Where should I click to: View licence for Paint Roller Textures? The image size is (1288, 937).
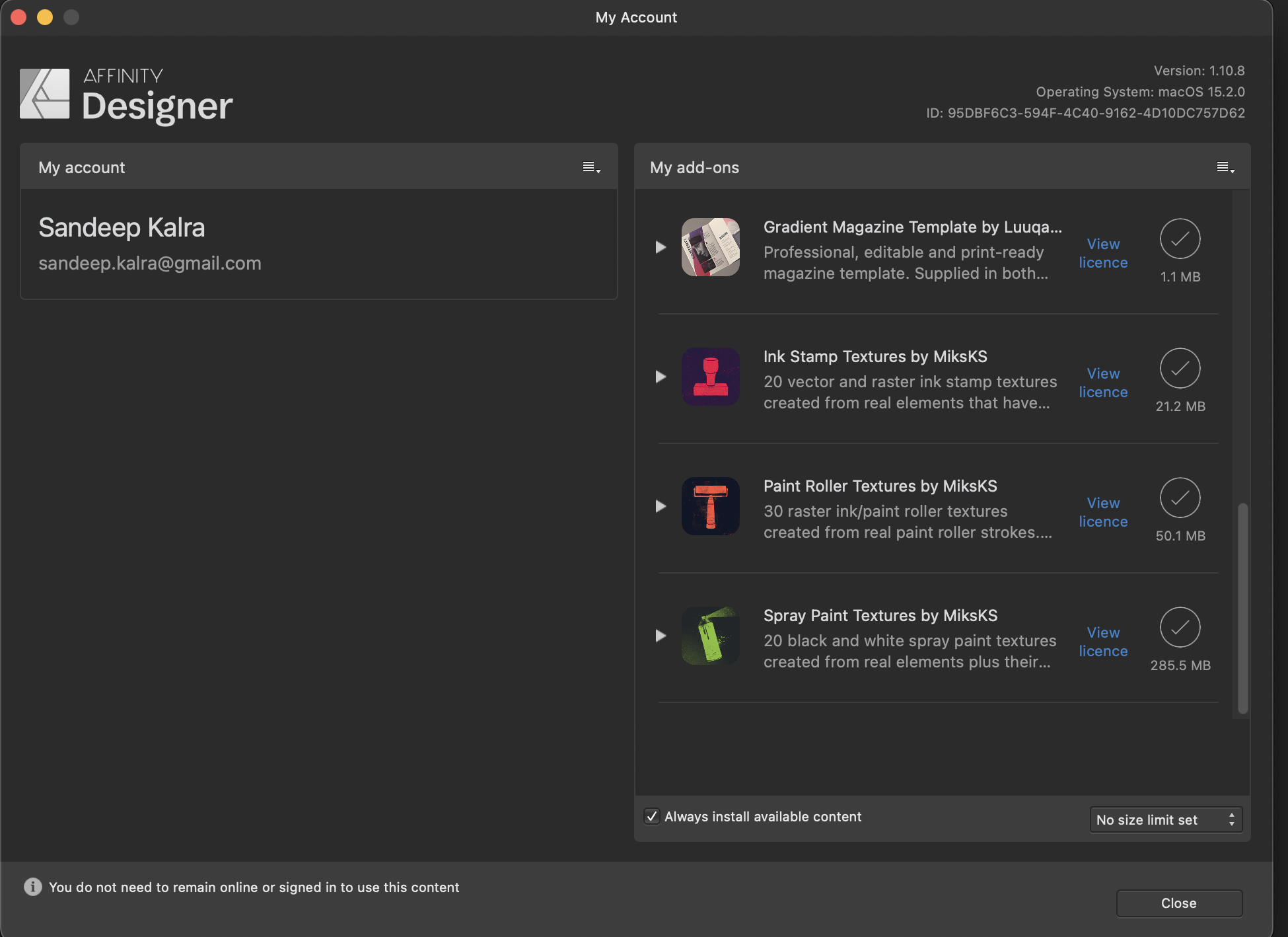[x=1103, y=512]
